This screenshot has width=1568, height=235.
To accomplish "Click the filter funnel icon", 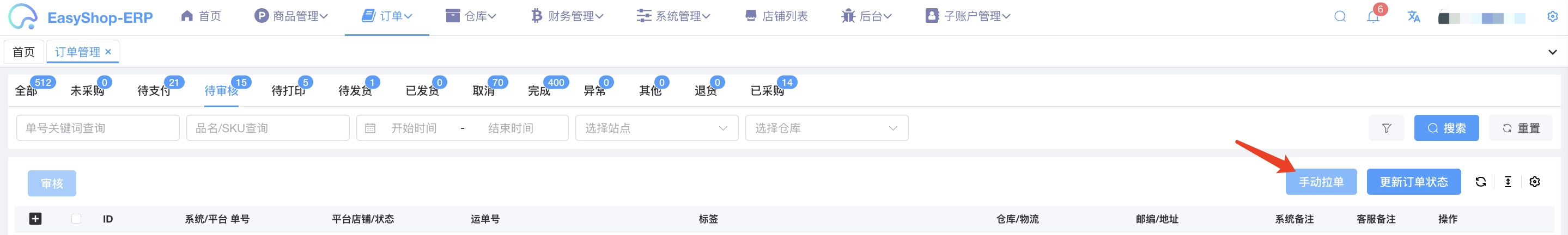I will pyautogui.click(x=1387, y=128).
